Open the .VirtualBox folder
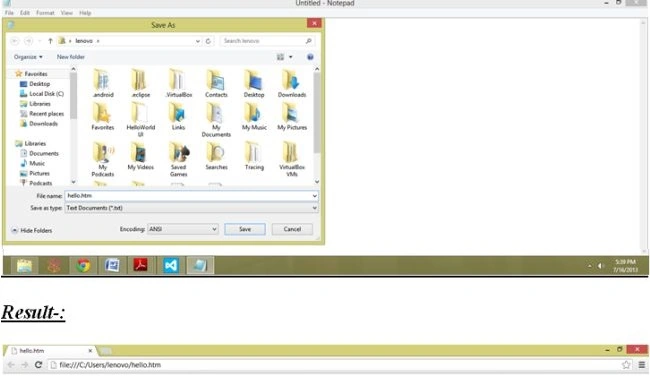 [x=179, y=83]
